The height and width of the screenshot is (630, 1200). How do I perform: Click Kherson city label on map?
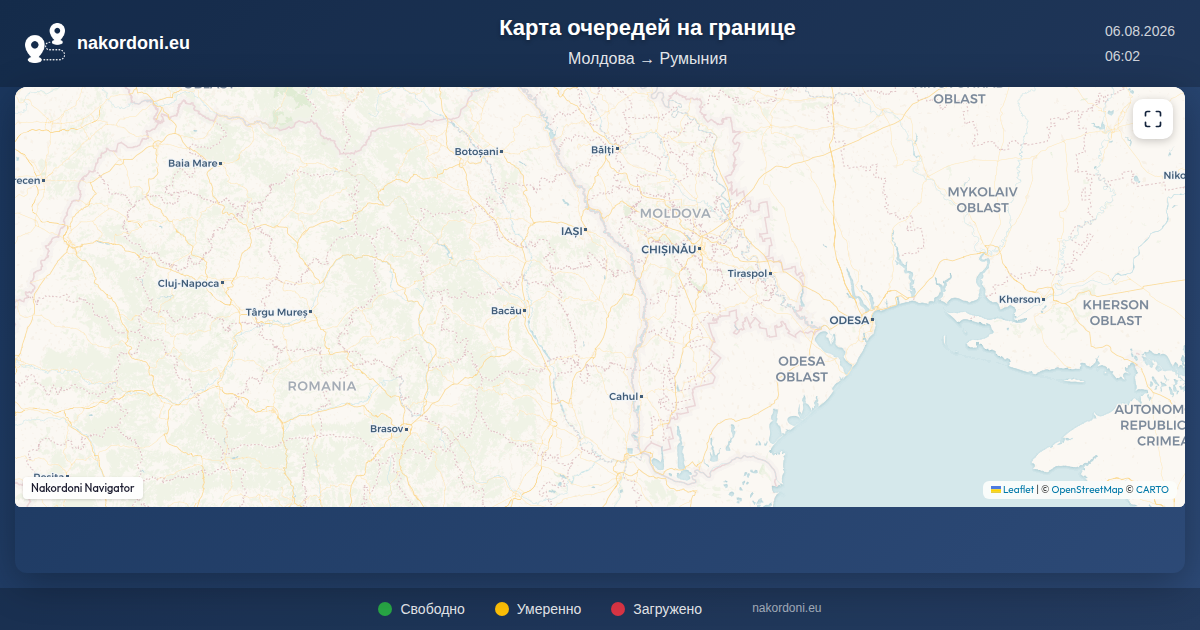coord(1020,300)
